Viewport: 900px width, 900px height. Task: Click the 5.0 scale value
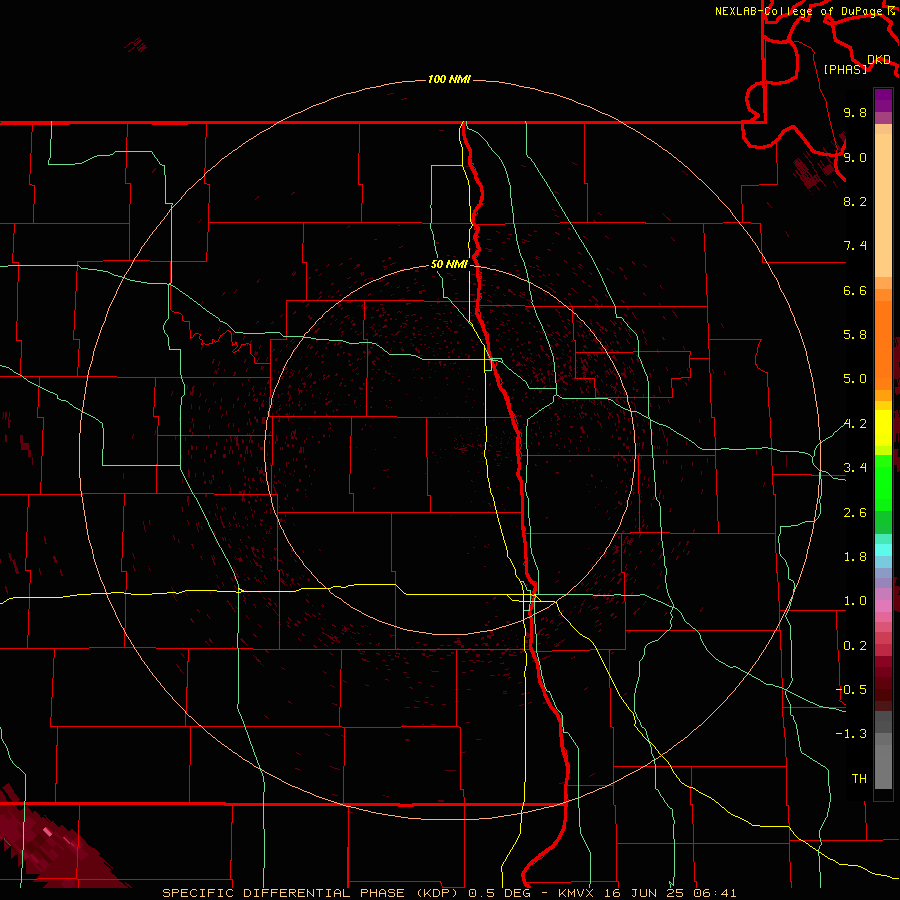tap(855, 379)
